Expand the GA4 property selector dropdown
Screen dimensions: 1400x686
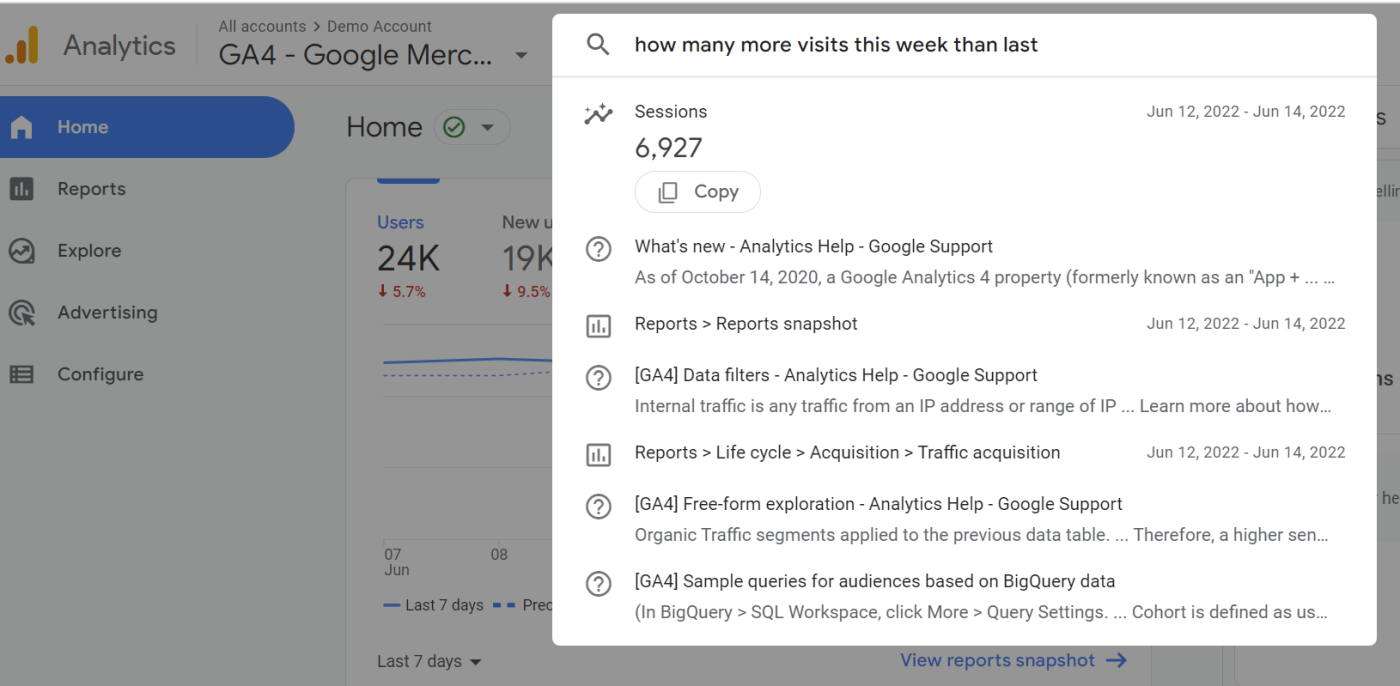521,55
